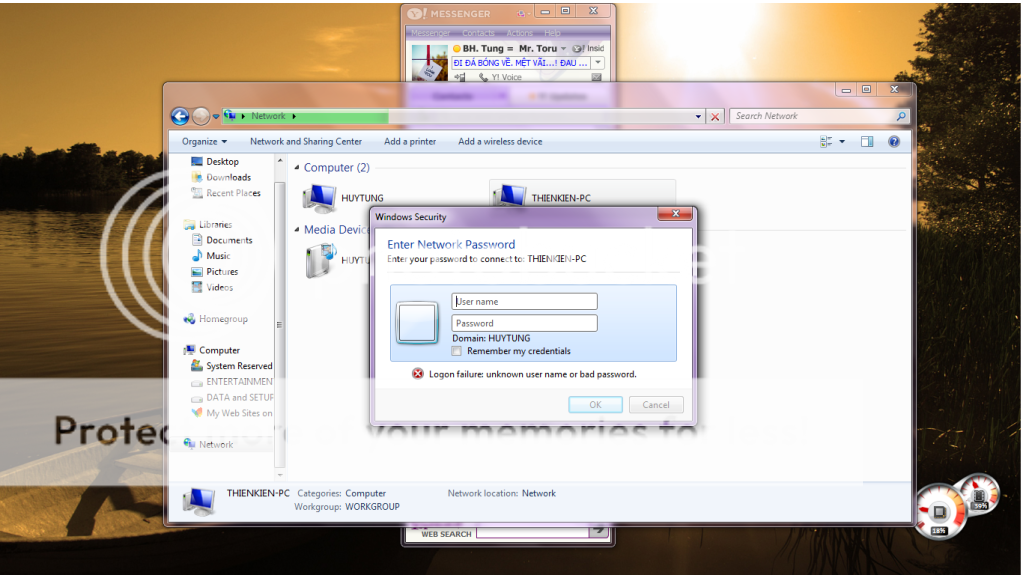Screen dimensions: 1023x575
Task: Select Network breadcrumb in address bar
Action: click(268, 116)
